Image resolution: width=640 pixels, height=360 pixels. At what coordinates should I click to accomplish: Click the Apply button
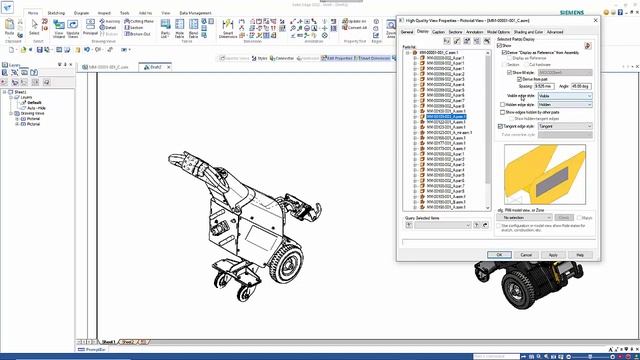(553, 255)
